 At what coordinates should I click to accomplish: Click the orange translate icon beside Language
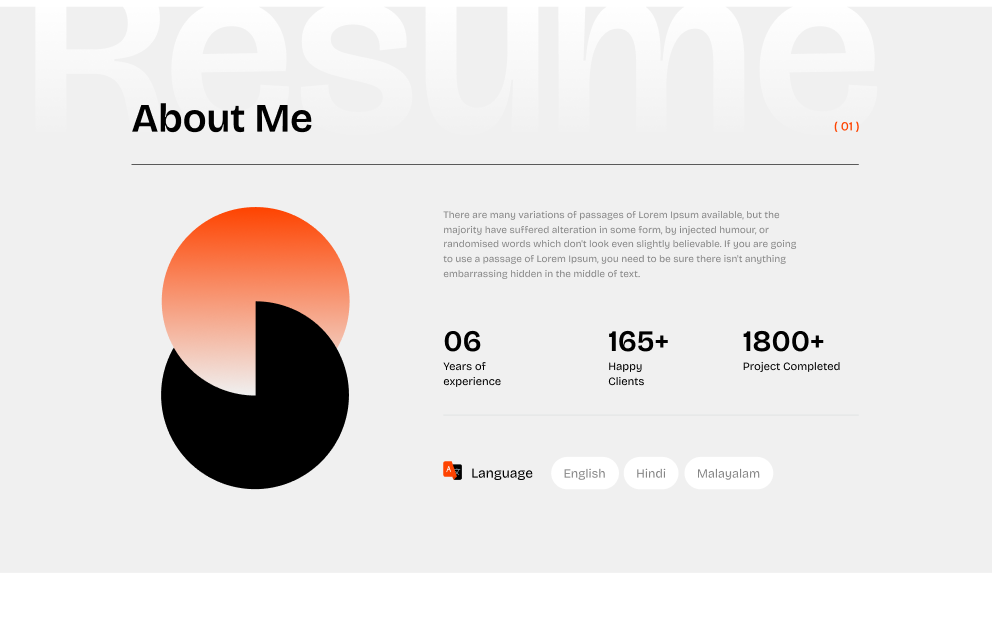(x=452, y=469)
